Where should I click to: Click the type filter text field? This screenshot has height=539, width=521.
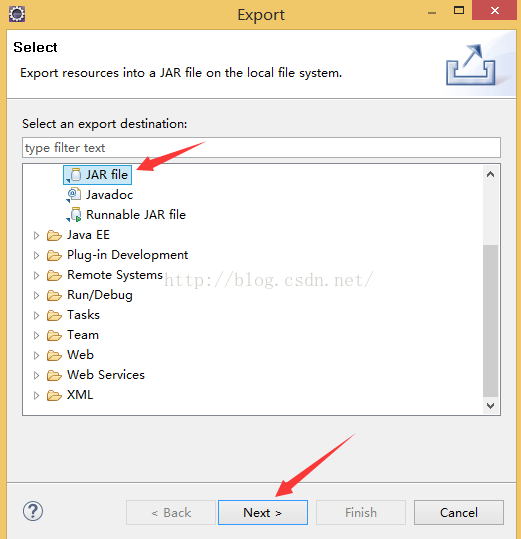(x=261, y=148)
